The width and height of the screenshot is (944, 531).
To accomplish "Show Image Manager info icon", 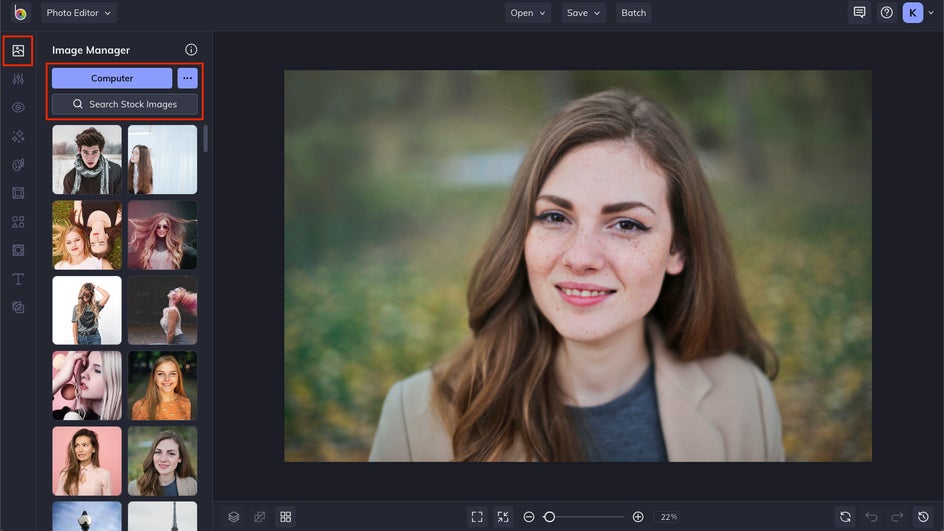I will [191, 49].
